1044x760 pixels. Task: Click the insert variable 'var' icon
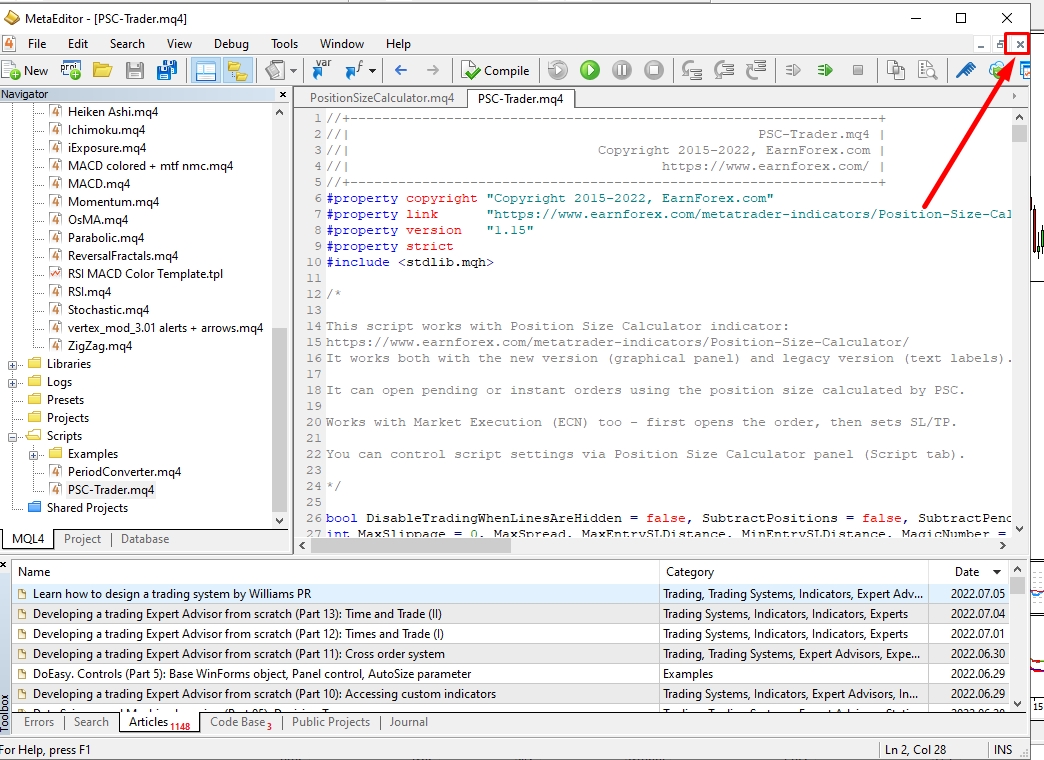click(322, 70)
